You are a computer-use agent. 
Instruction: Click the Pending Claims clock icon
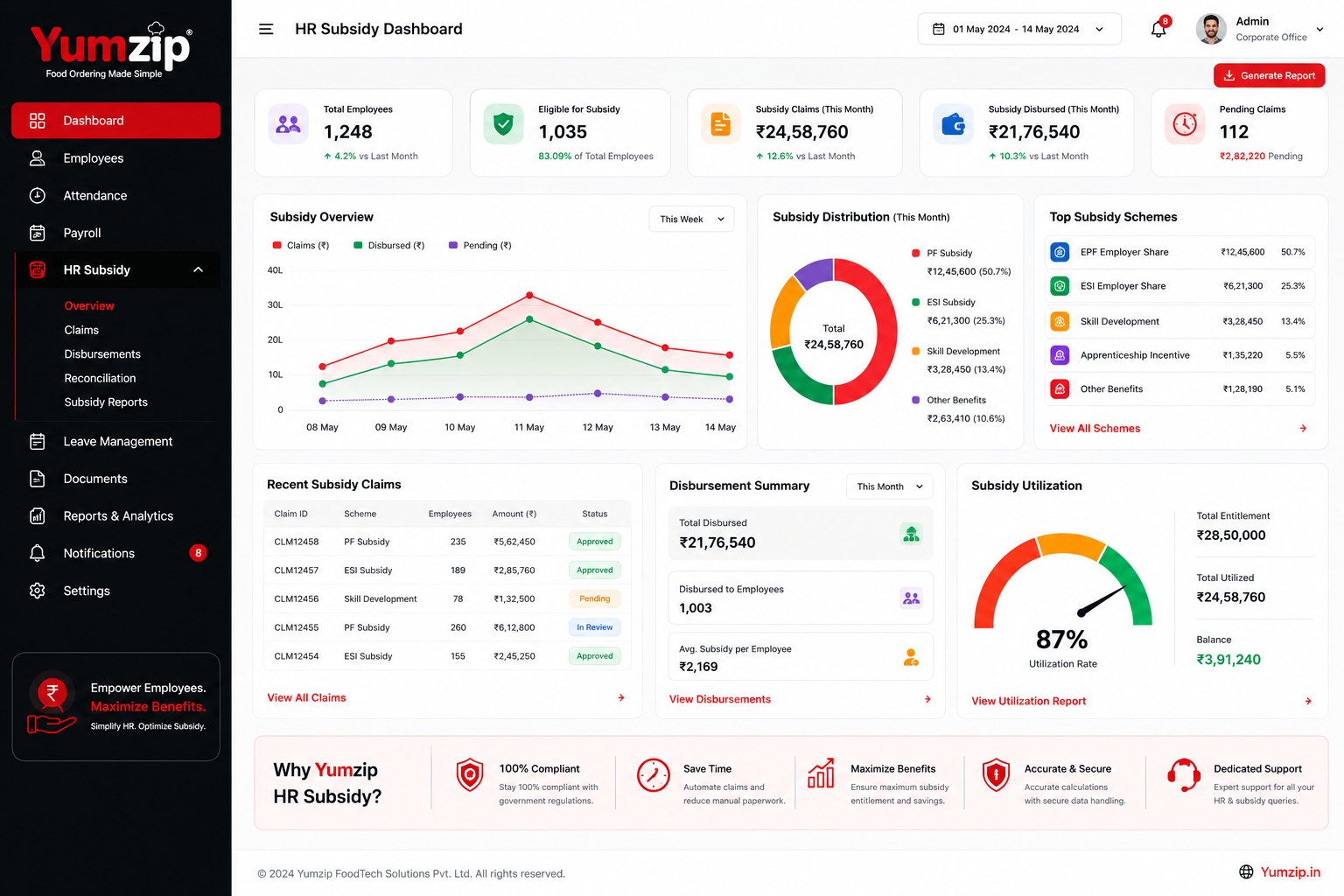pos(1185,125)
